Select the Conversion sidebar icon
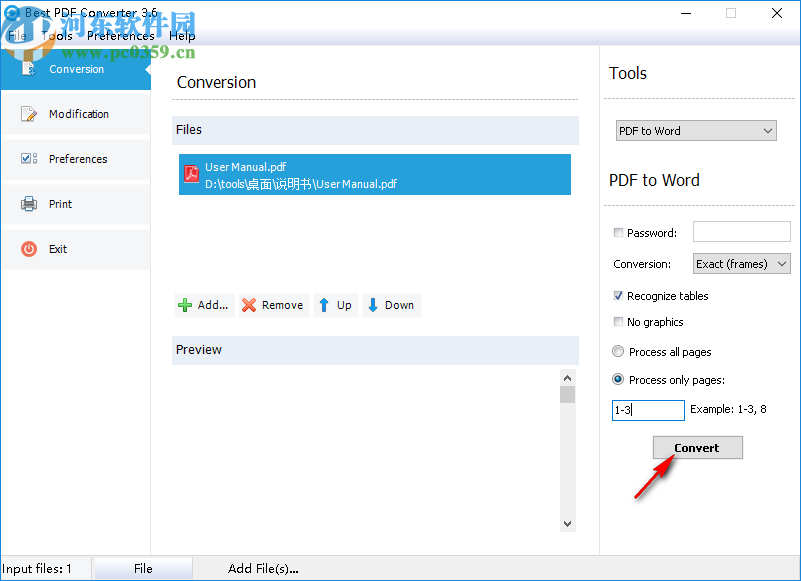The width and height of the screenshot is (801, 581). coord(30,69)
